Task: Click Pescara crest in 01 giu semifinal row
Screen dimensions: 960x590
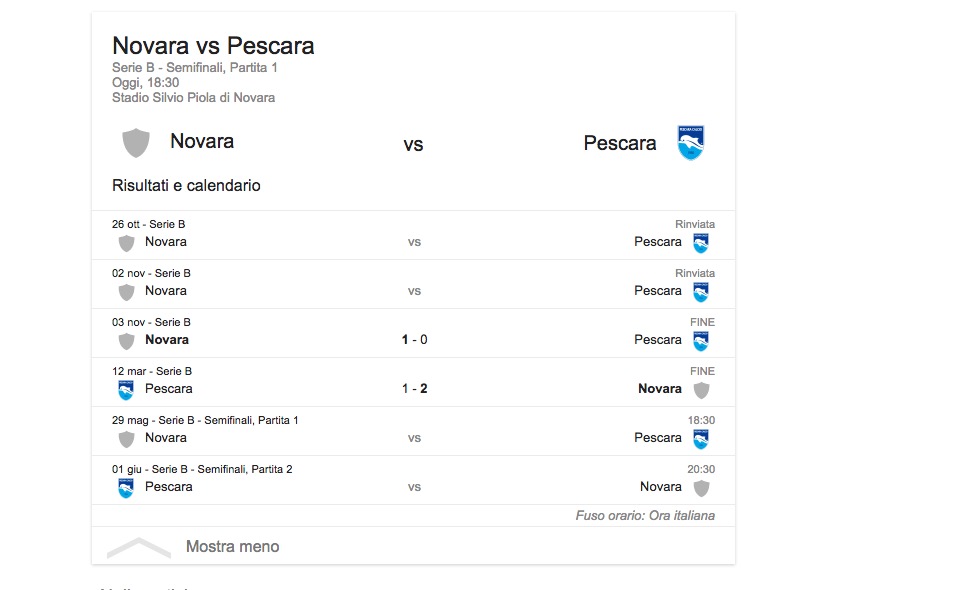Action: point(126,488)
